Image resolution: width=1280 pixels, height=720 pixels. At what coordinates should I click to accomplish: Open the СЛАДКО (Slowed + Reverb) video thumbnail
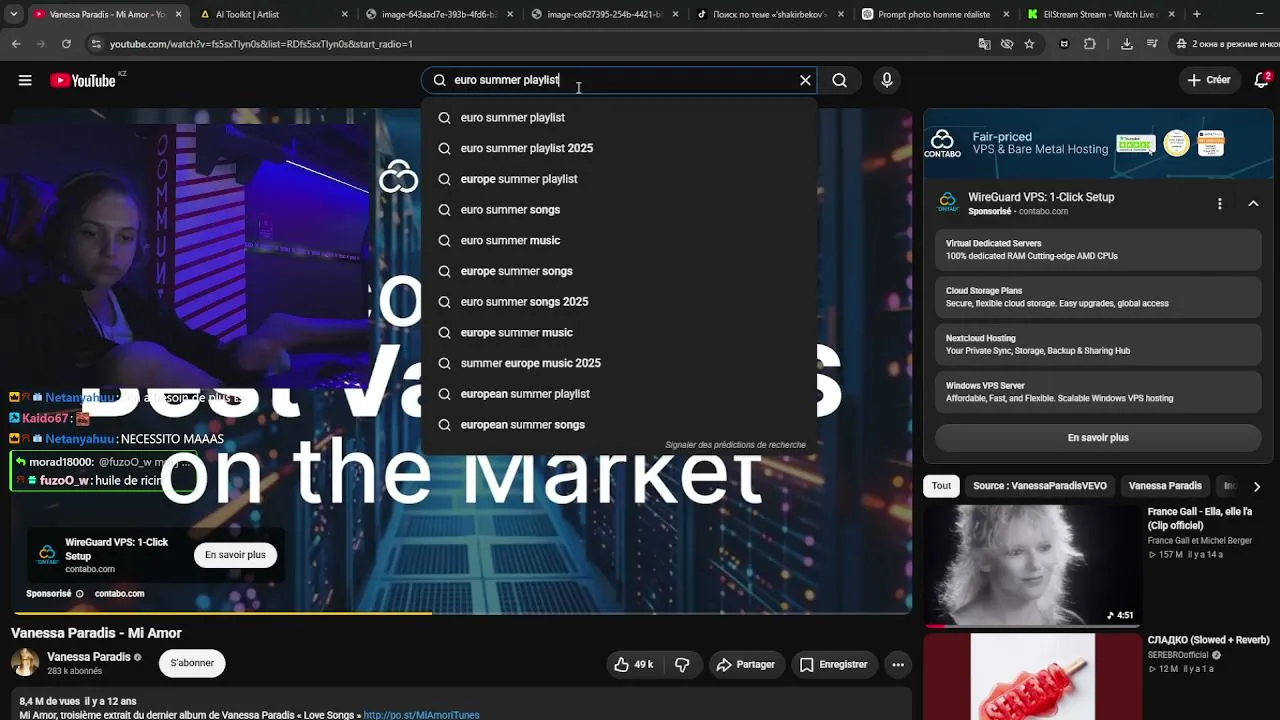(x=1032, y=677)
